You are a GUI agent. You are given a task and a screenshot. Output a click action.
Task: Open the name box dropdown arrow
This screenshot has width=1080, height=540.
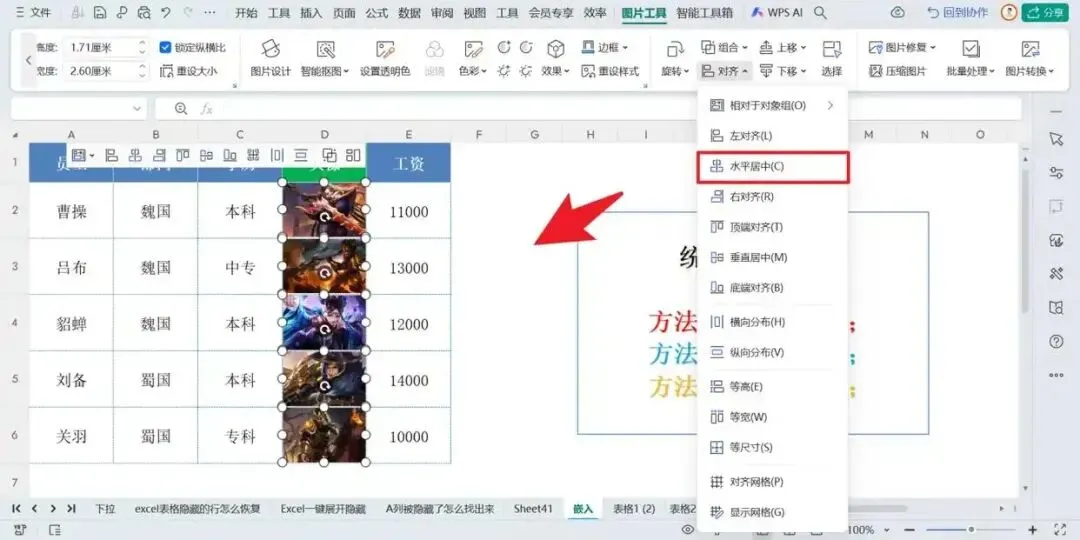(x=136, y=109)
